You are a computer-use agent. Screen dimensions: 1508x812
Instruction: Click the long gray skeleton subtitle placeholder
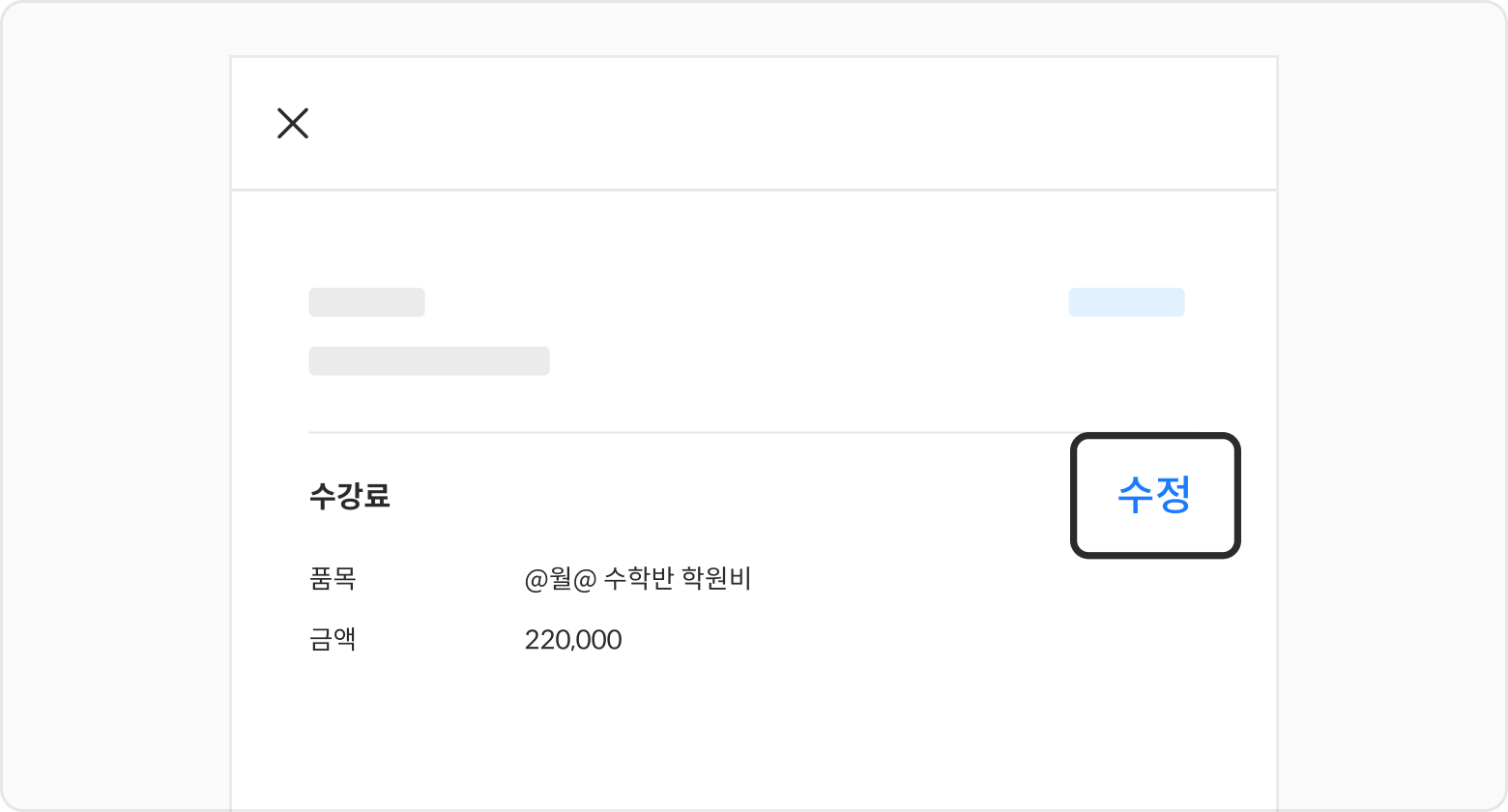429,361
